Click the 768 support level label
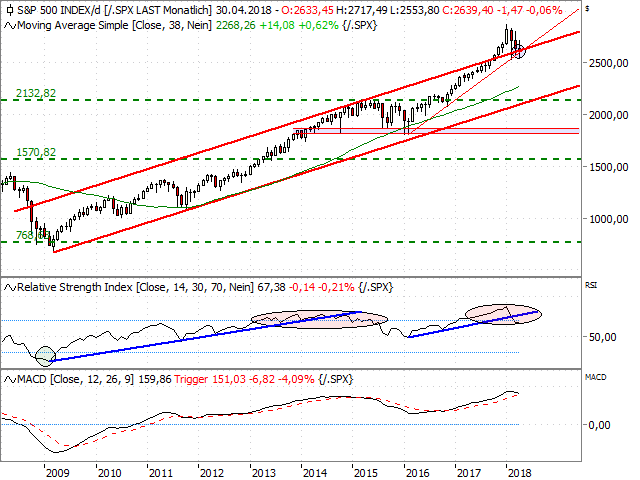This screenshot has height=480, width=640. click(x=32, y=236)
